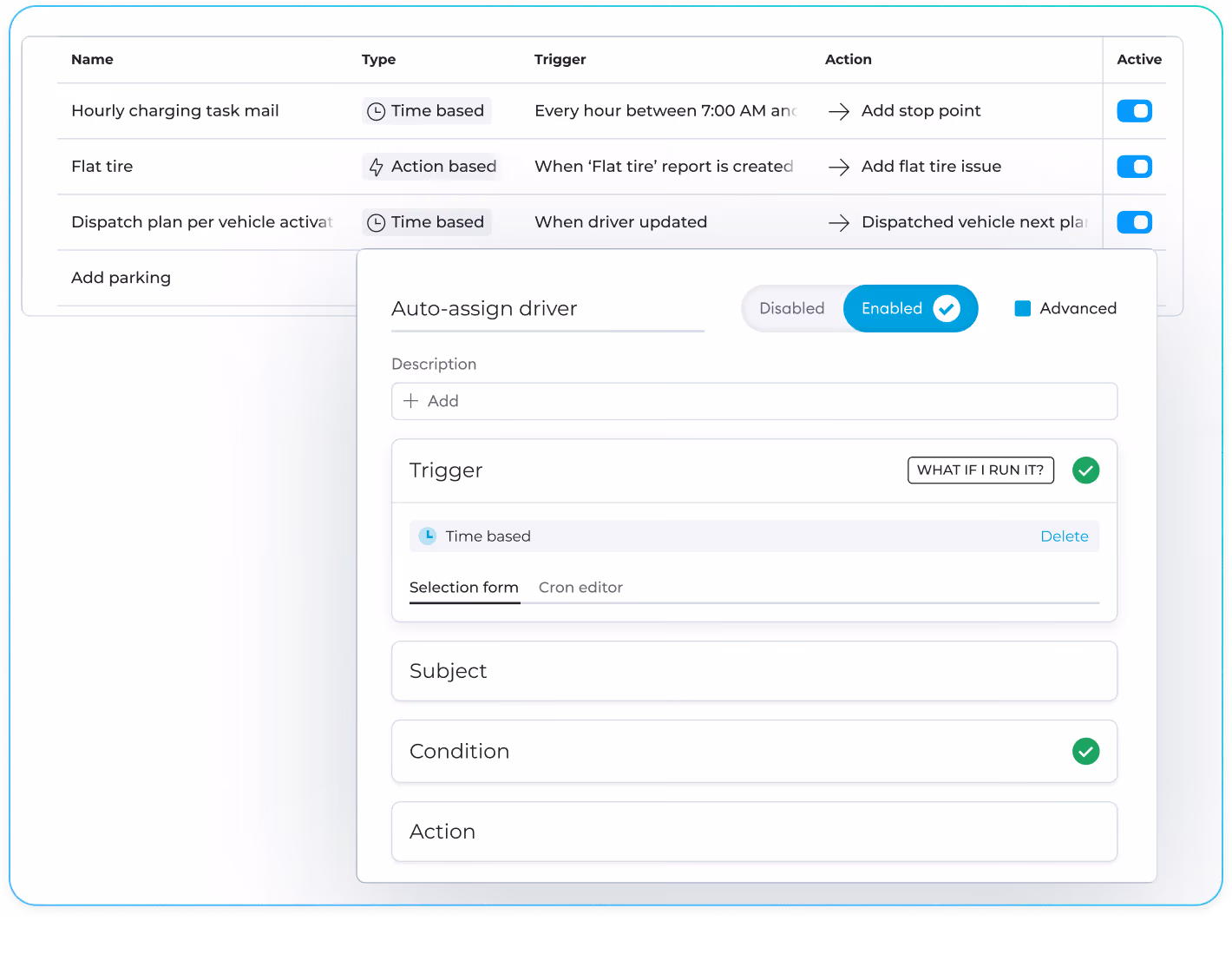Click the lightning bolt Action based icon
The width and height of the screenshot is (1232, 967).
[x=376, y=167]
